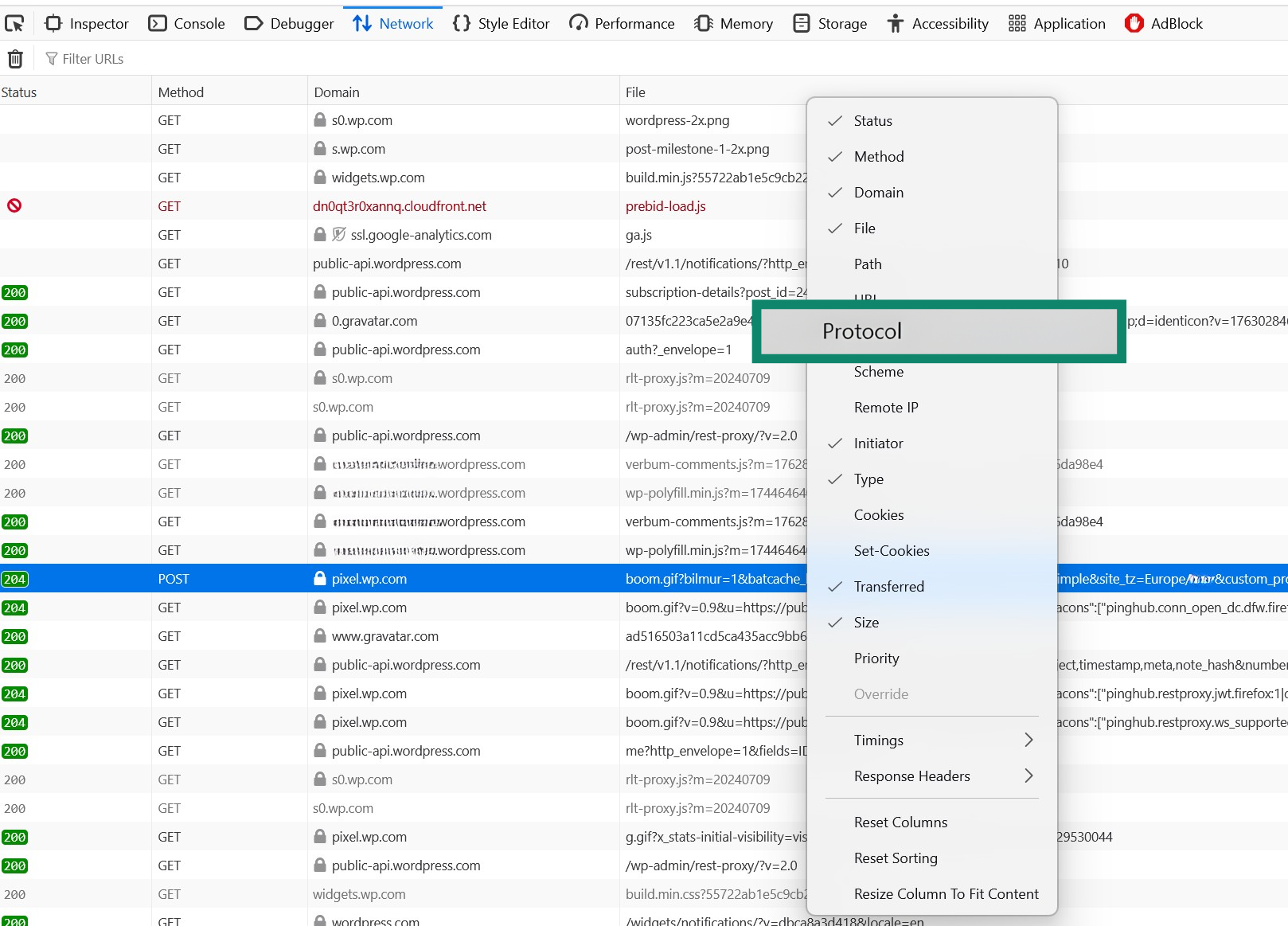Enable the Remote IP column
The width and height of the screenshot is (1288, 926).
click(885, 407)
